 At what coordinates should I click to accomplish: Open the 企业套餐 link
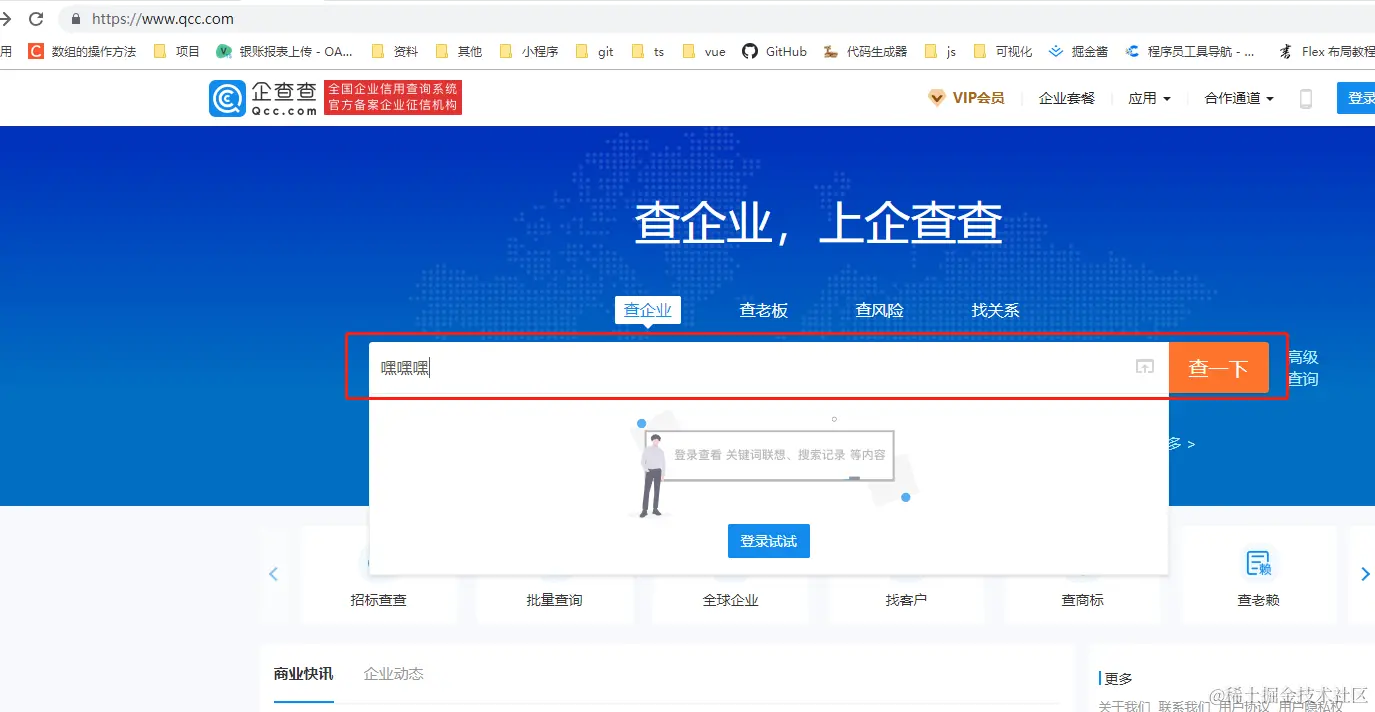click(x=1067, y=98)
